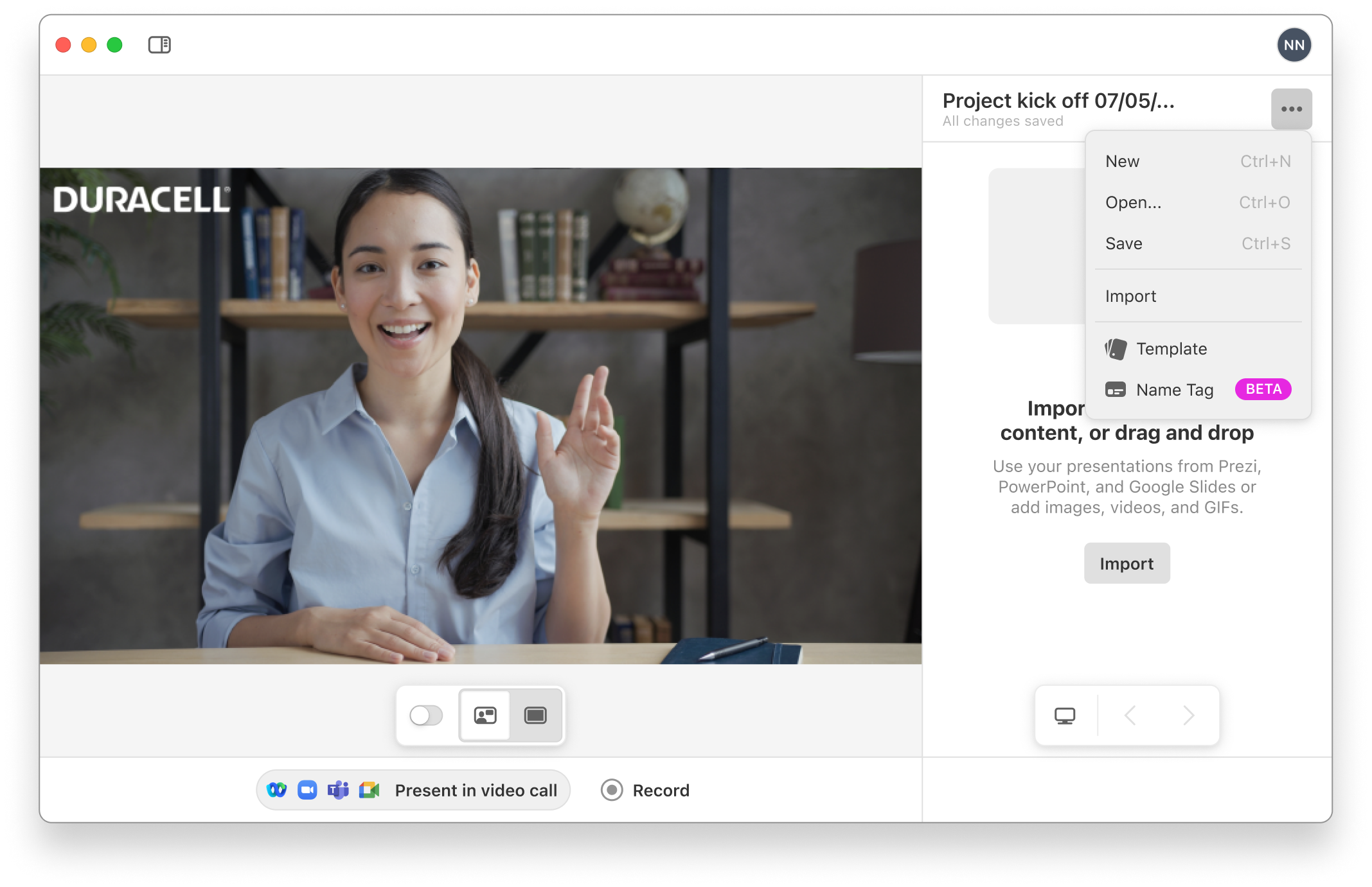This screenshot has width=1372, height=887.
Task: Click the project title text
Action: pos(1058,101)
